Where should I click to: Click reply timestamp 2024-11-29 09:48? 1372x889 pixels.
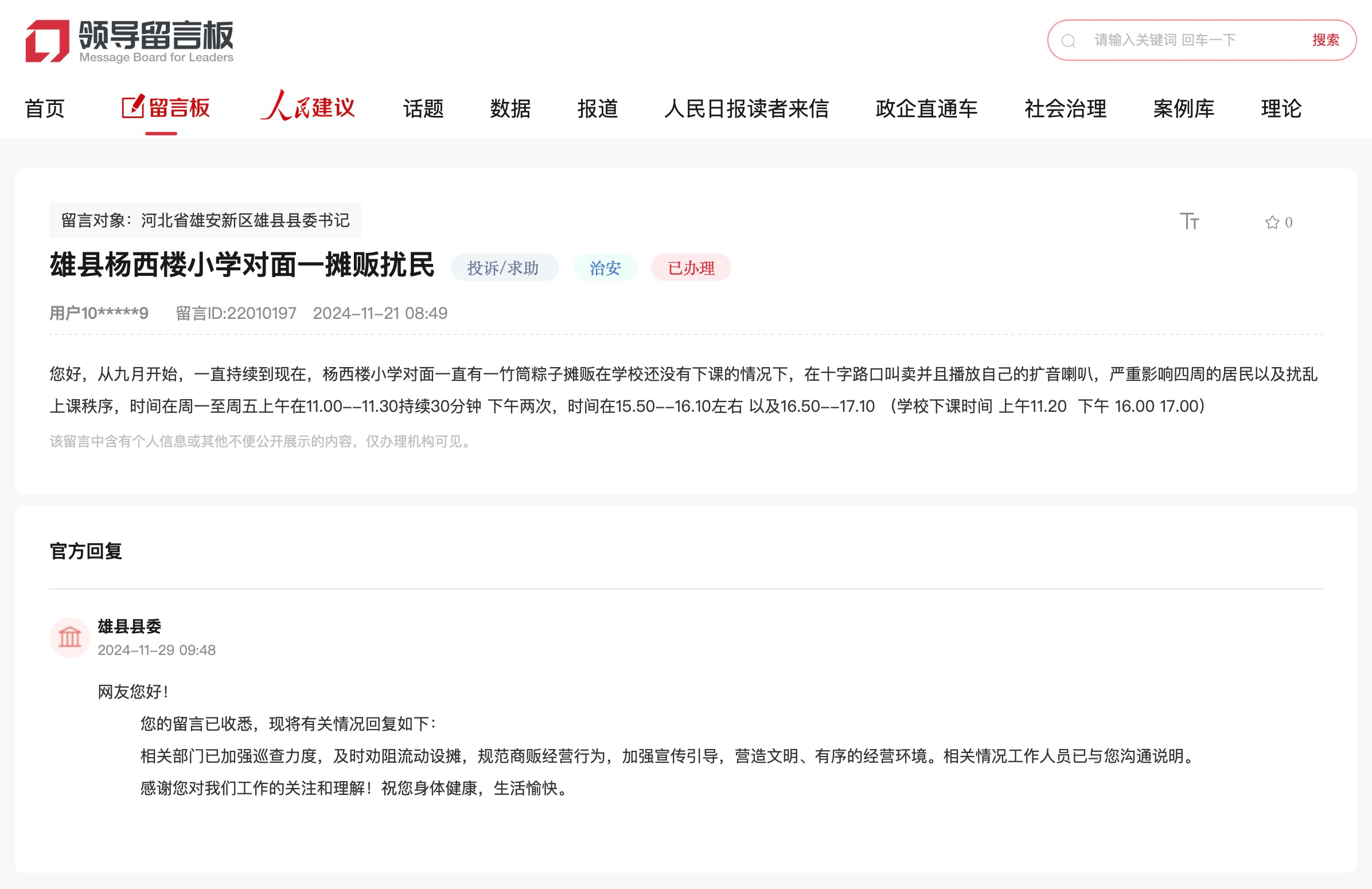tap(157, 650)
